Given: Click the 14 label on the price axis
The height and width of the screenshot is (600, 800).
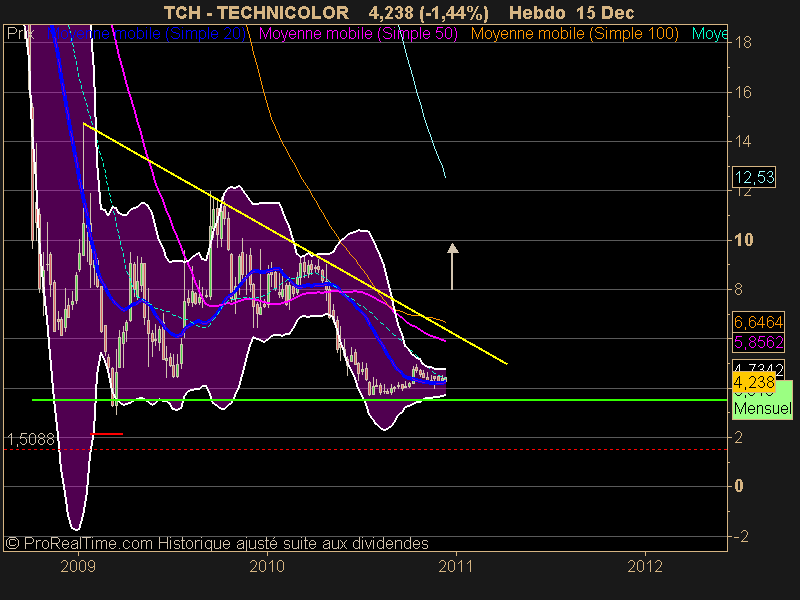Looking at the screenshot, I should 743,141.
